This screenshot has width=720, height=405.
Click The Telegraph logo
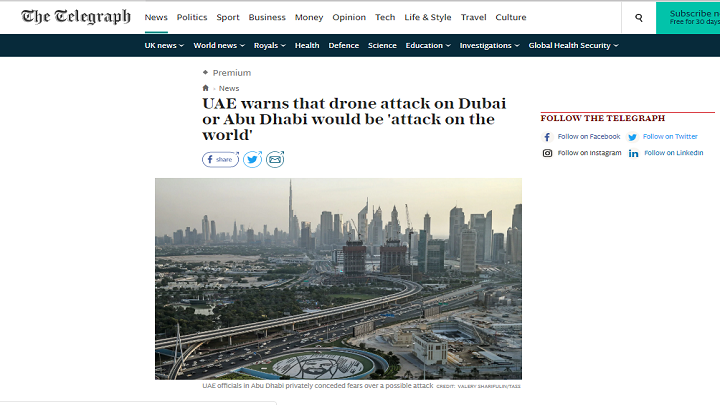[76, 17]
